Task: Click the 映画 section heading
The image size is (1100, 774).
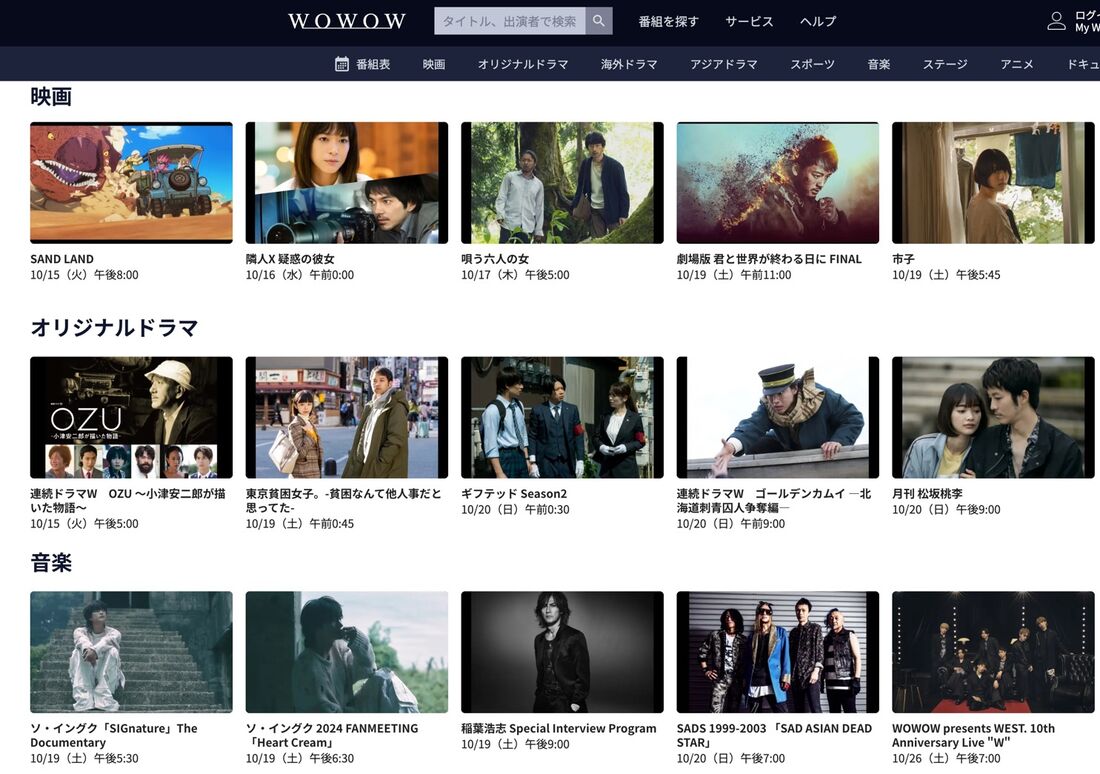Action: coord(51,96)
